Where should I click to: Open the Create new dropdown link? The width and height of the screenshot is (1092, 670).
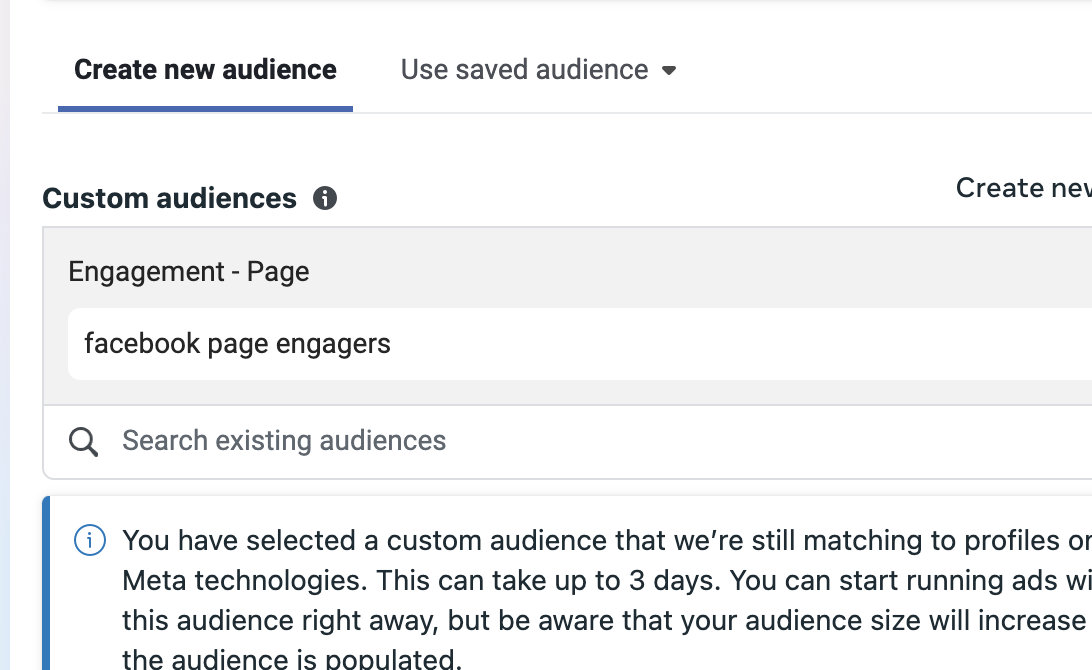(1022, 188)
